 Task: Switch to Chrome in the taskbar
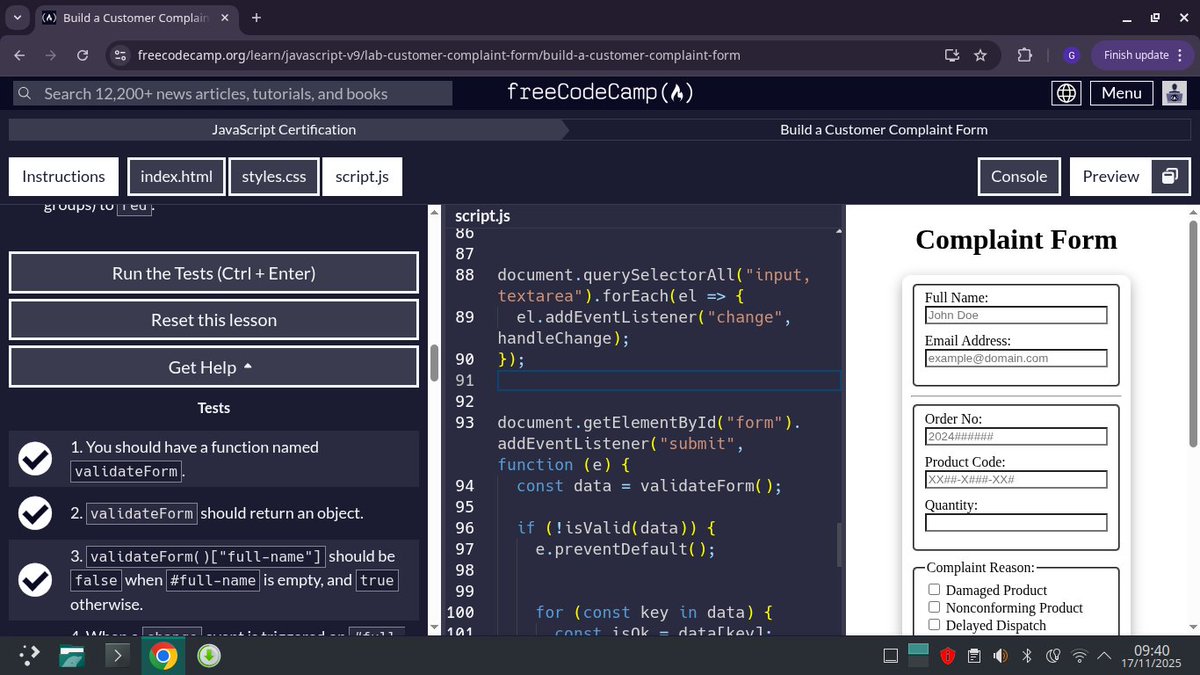click(163, 656)
